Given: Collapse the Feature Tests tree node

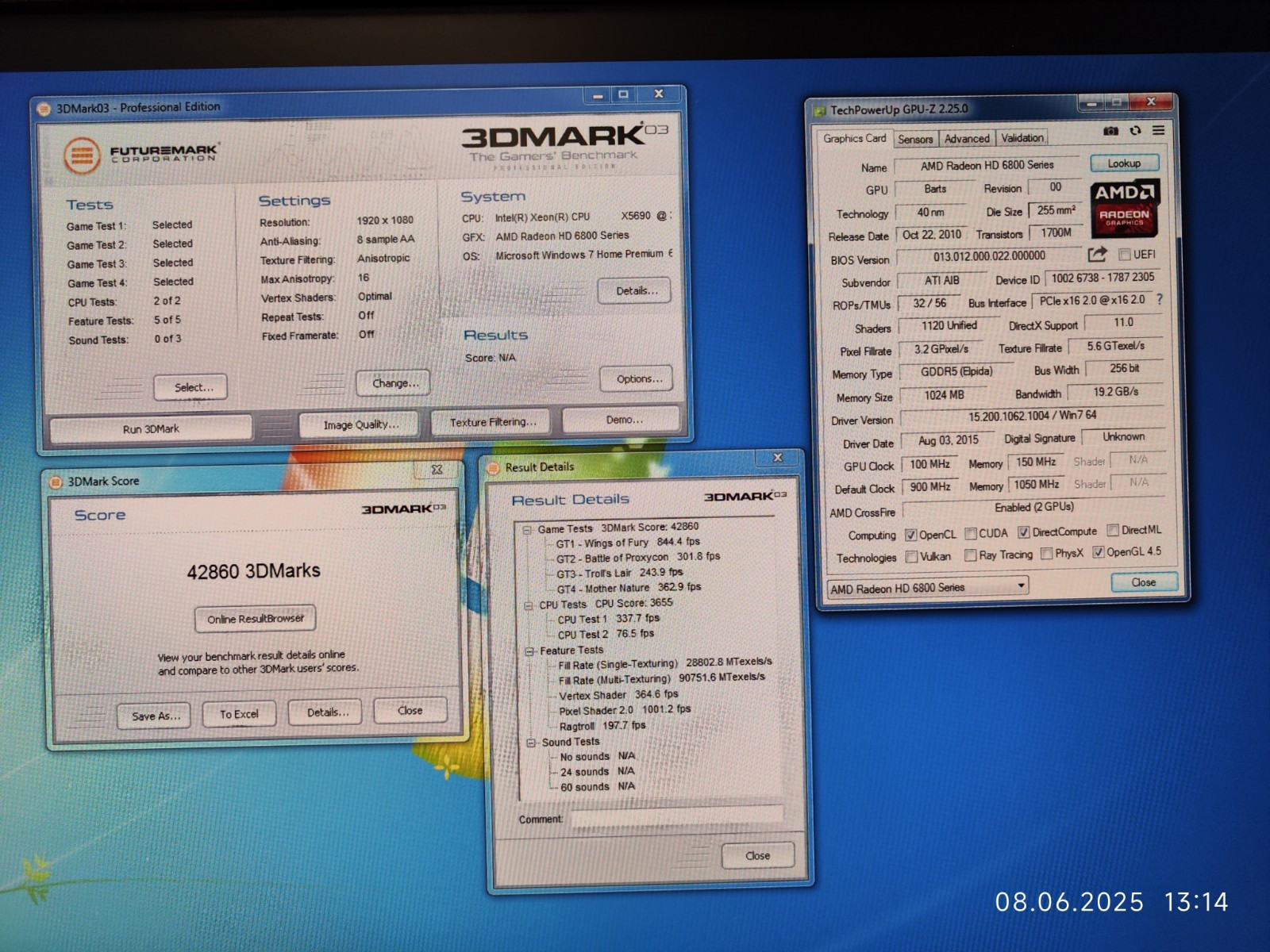Looking at the screenshot, I should coord(529,651).
